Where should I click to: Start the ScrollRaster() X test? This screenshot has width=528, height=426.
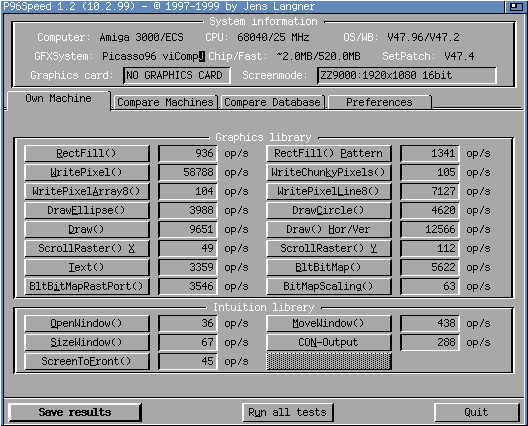(87, 248)
